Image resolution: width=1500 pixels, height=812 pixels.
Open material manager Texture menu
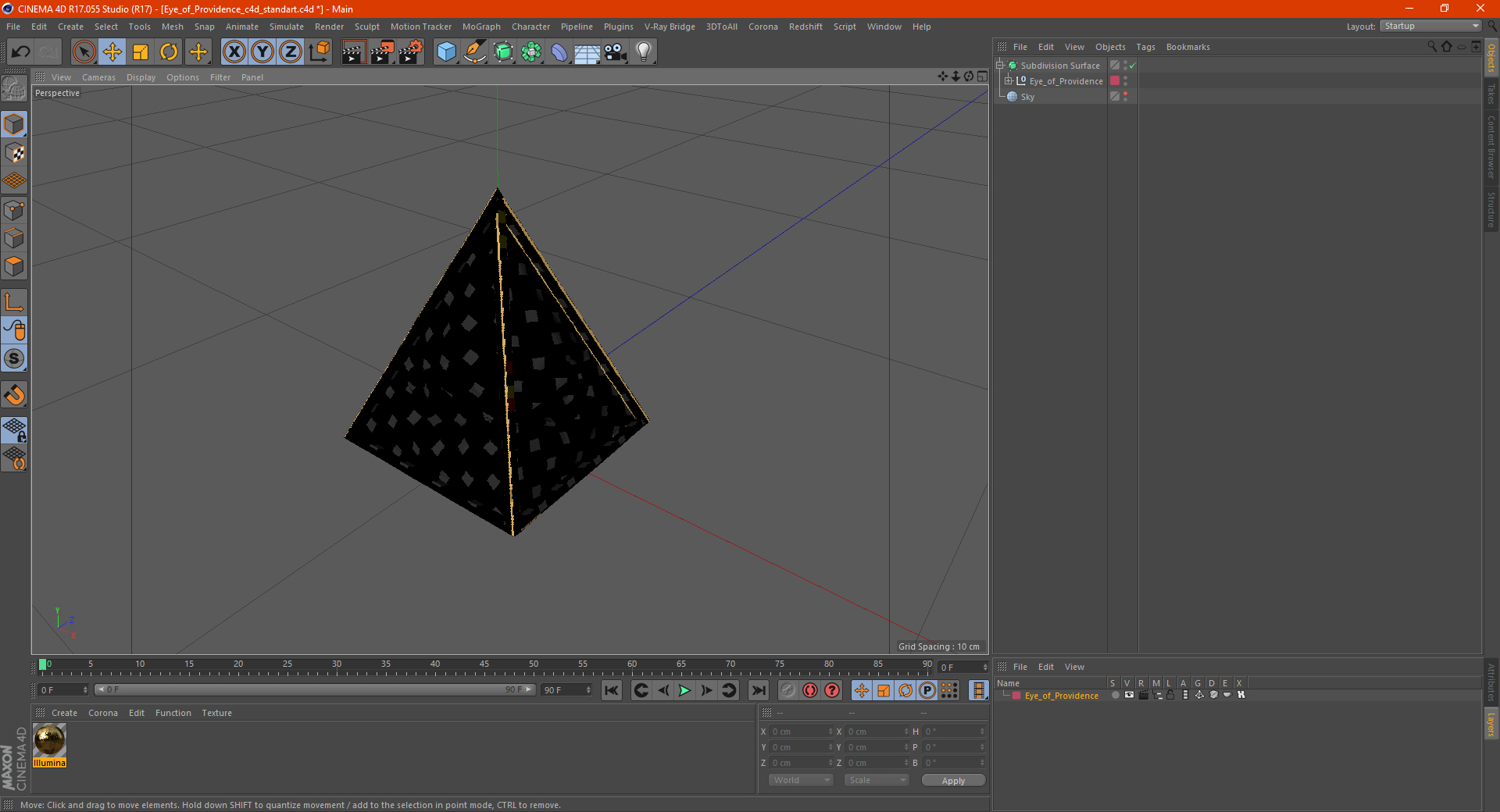click(x=216, y=713)
